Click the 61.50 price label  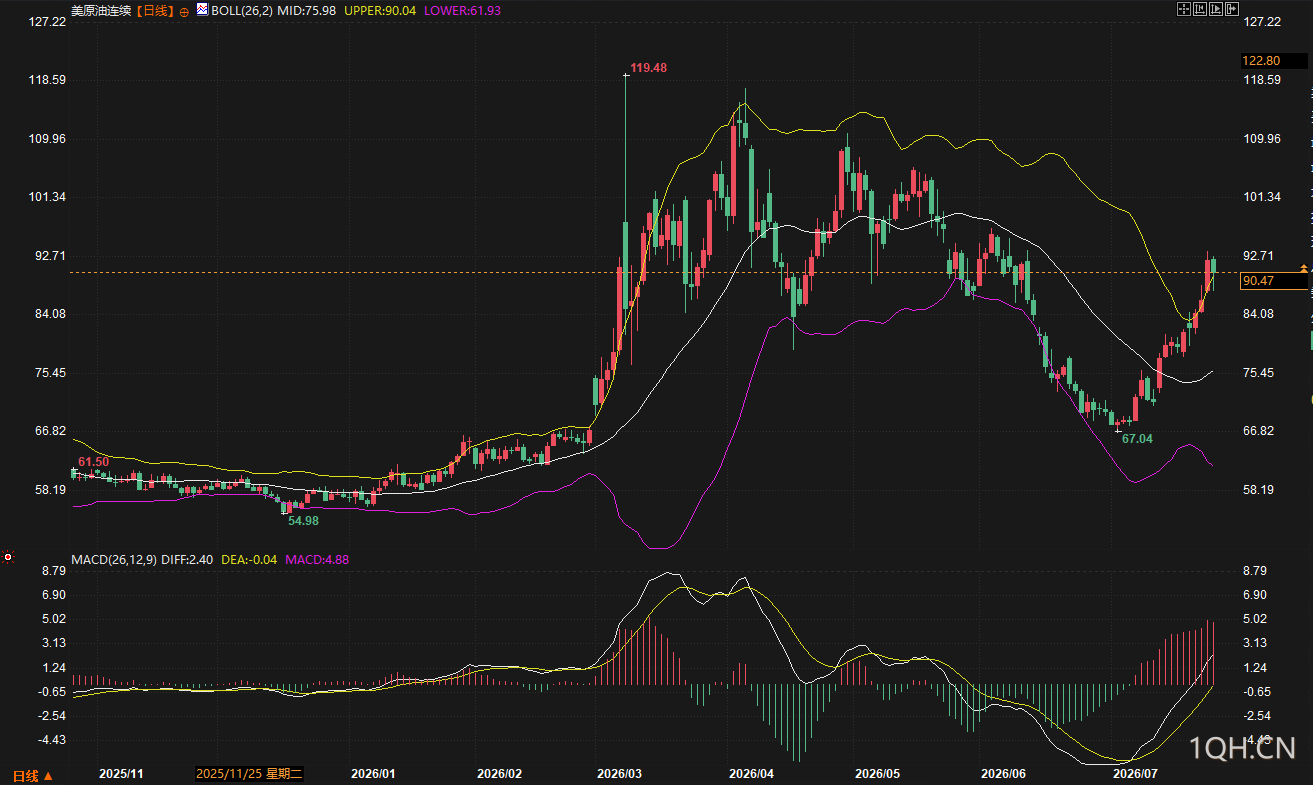(x=93, y=461)
